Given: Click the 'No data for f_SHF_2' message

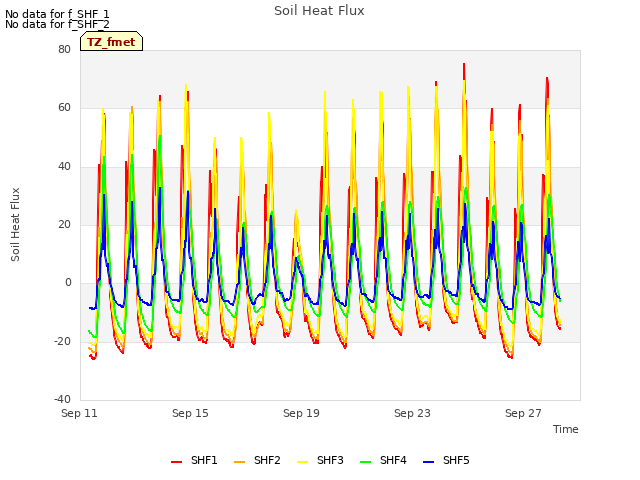Looking at the screenshot, I should 57,24.
